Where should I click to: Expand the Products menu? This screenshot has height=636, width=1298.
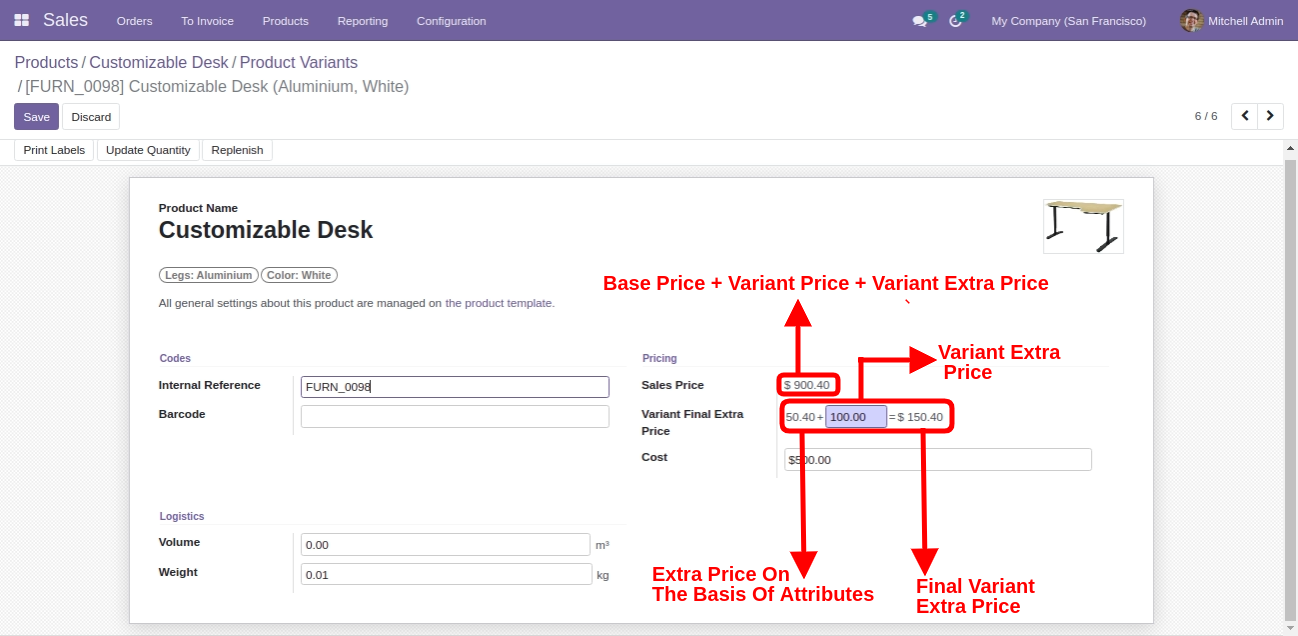pyautogui.click(x=285, y=21)
